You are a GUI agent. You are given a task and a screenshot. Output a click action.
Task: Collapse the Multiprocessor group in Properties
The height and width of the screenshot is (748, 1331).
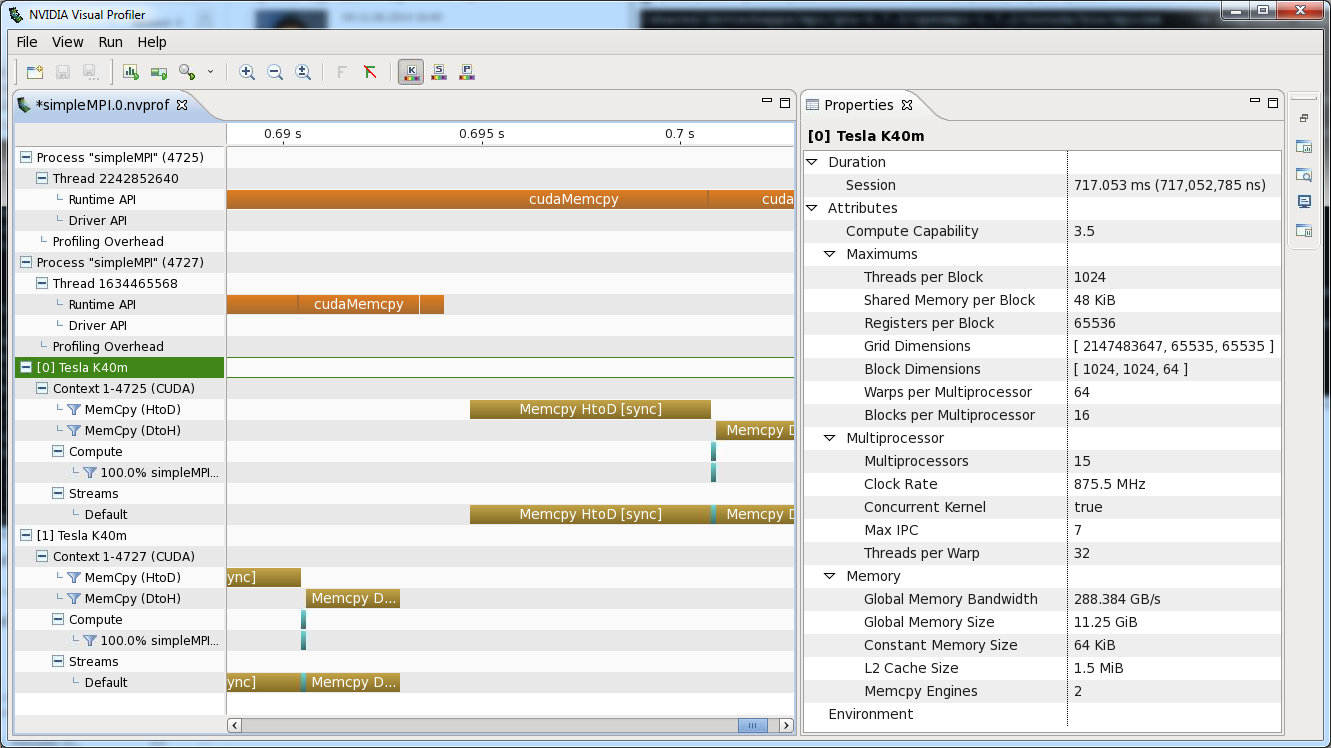(830, 438)
